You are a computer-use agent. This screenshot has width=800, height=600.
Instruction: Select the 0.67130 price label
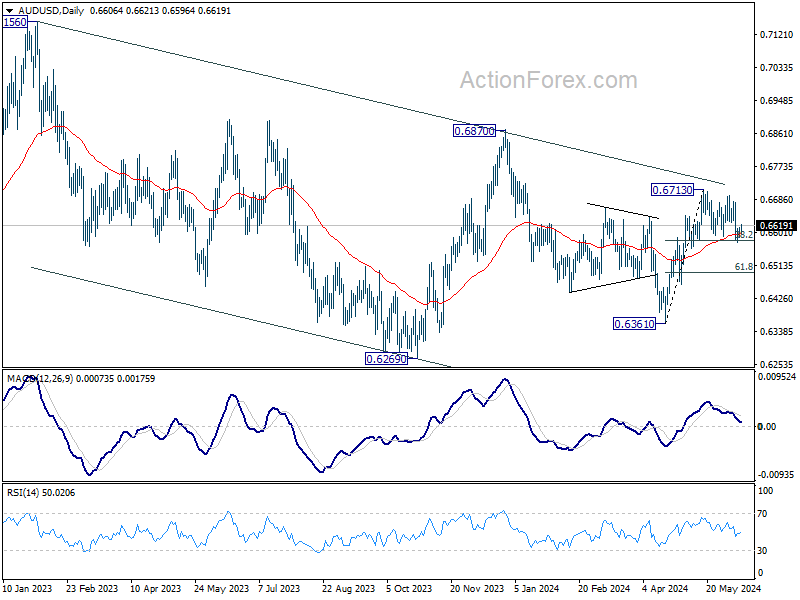tap(672, 190)
